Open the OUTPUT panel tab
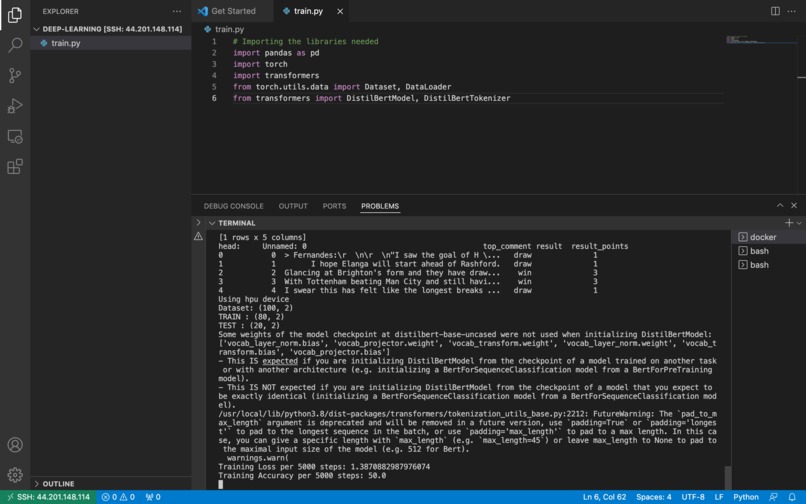The width and height of the screenshot is (806, 504). click(293, 206)
